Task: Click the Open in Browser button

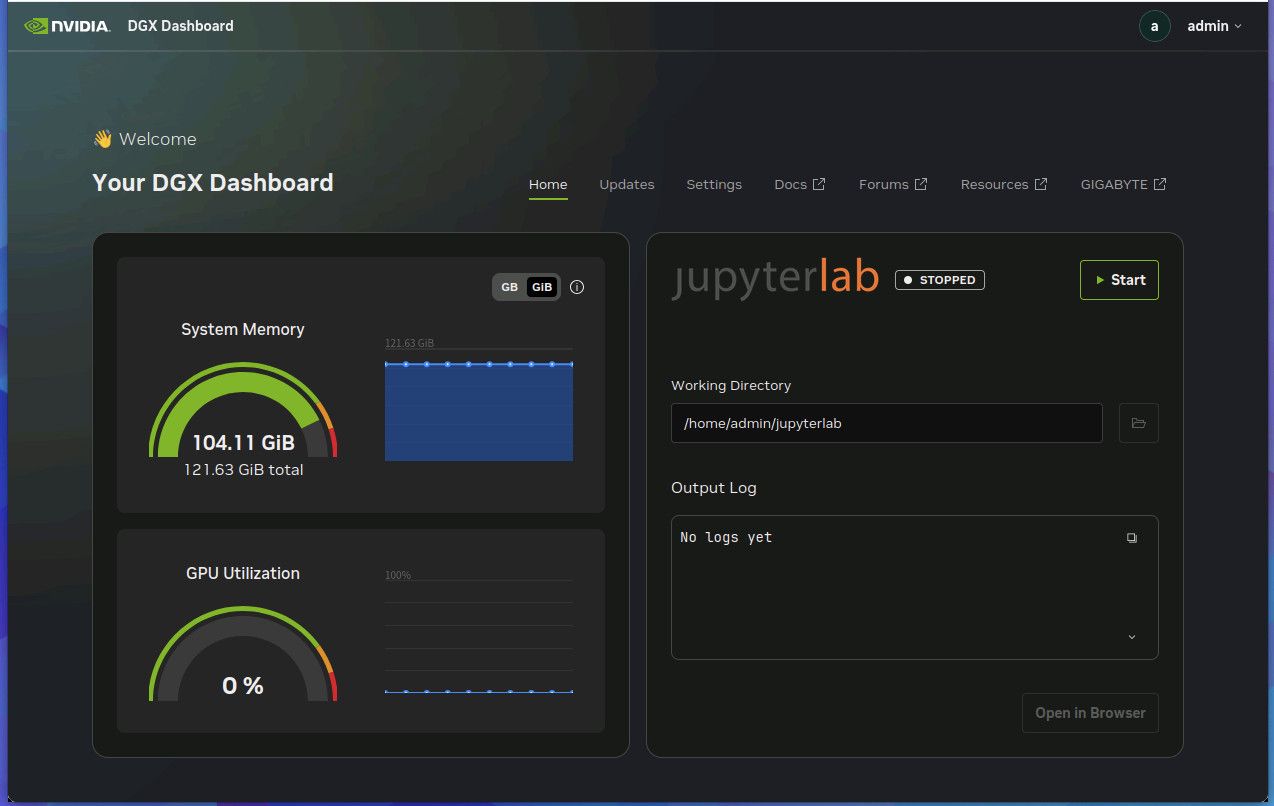Action: coord(1090,713)
